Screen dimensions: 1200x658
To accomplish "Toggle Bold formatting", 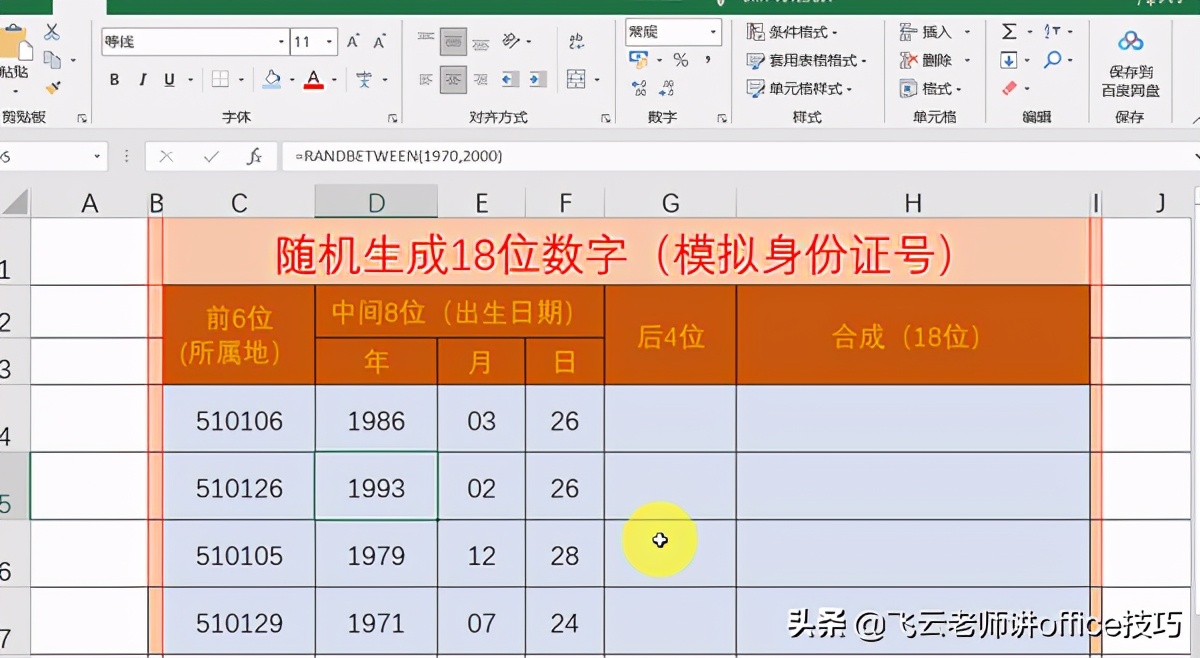I will point(114,80).
